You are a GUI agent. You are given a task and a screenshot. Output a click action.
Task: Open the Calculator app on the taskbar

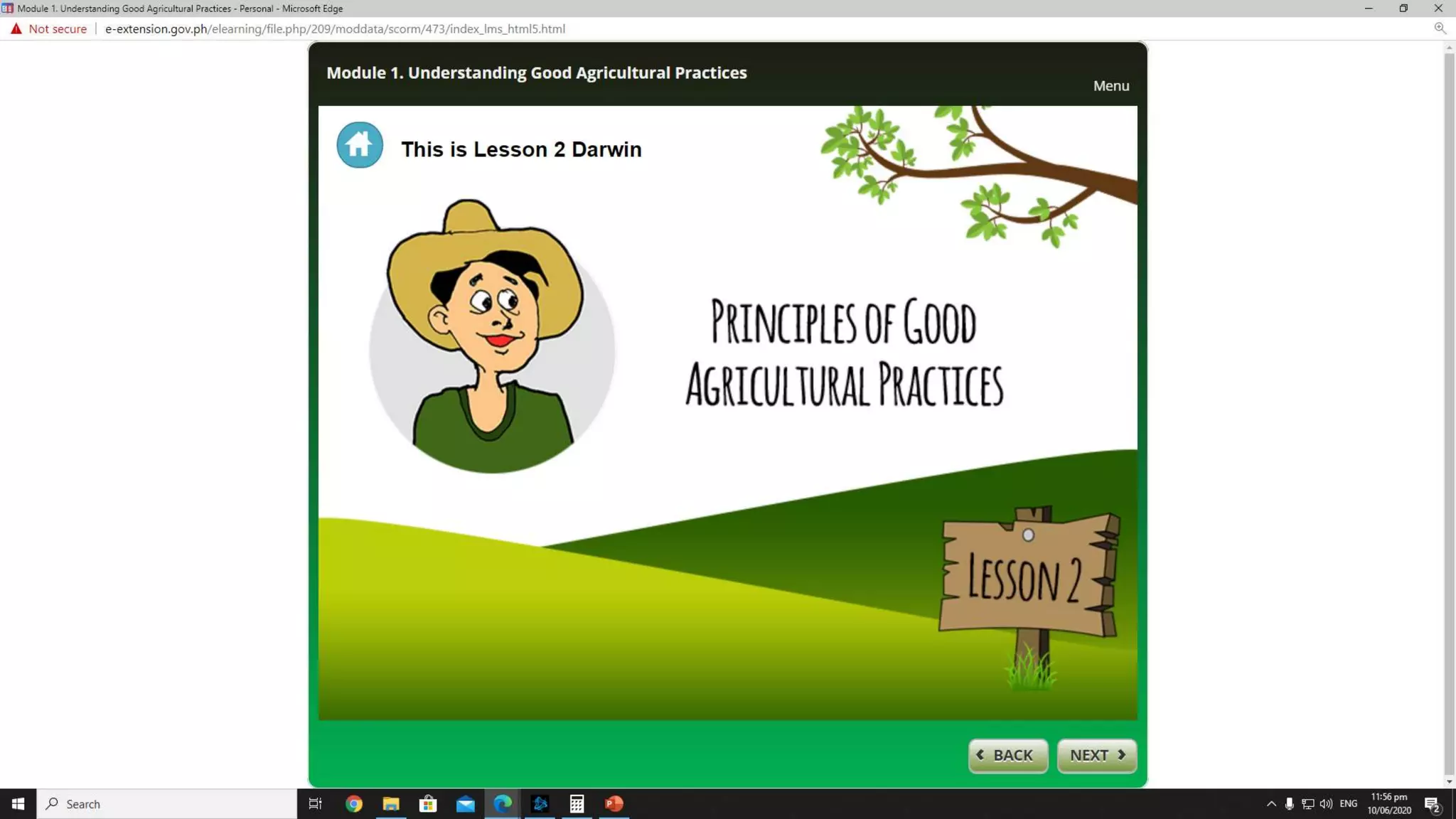click(x=577, y=804)
